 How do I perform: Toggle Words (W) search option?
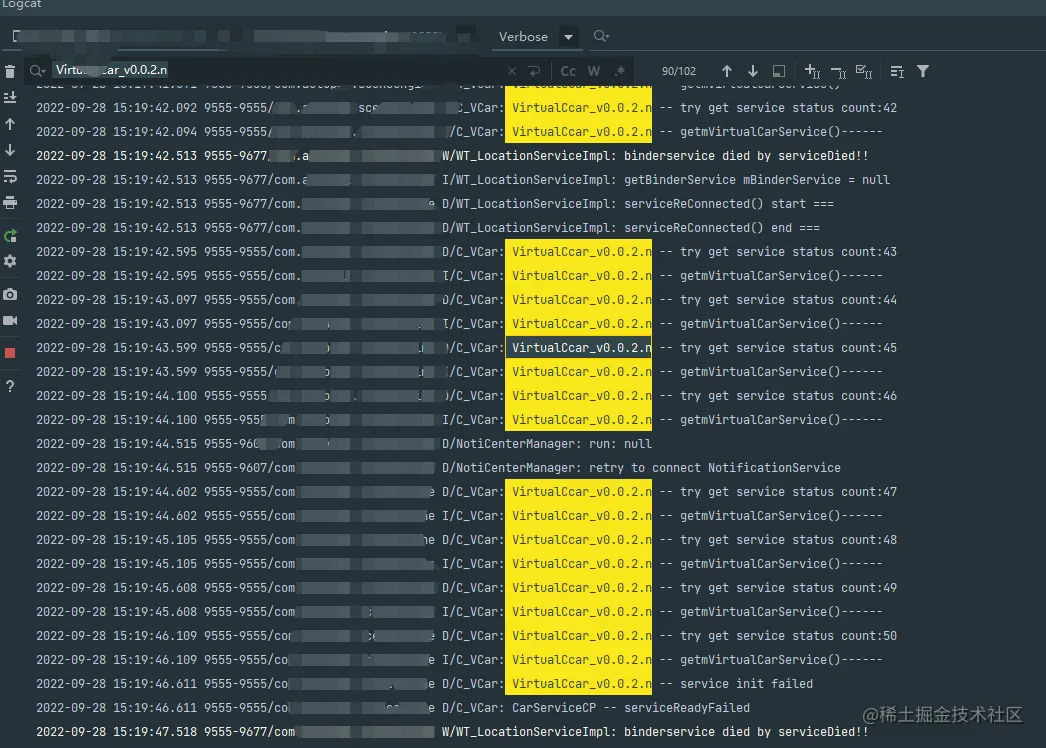coord(594,71)
